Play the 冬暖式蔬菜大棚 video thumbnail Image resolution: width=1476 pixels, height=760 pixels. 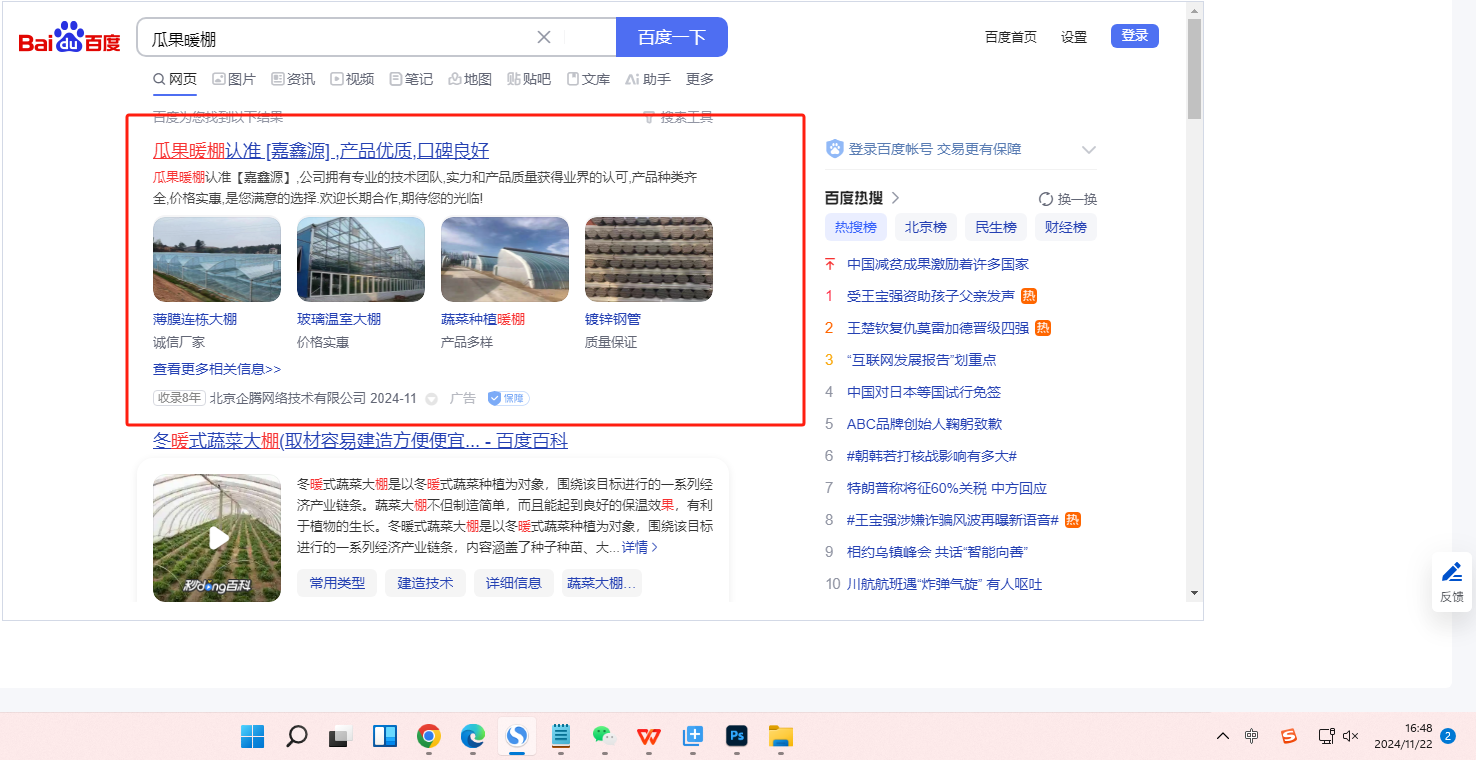(x=217, y=538)
